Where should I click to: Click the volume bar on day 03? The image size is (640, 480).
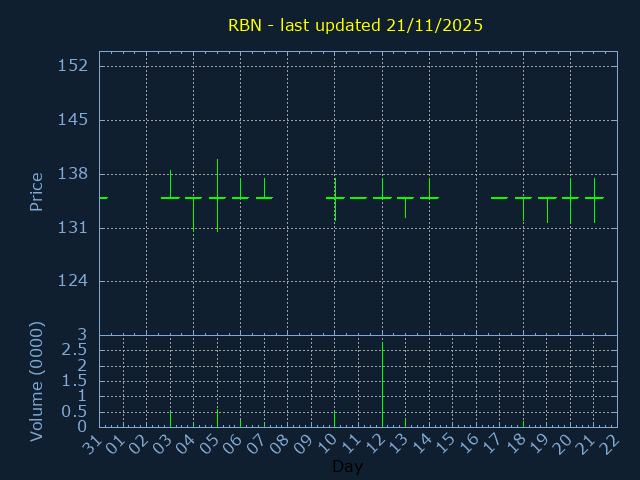pos(170,419)
